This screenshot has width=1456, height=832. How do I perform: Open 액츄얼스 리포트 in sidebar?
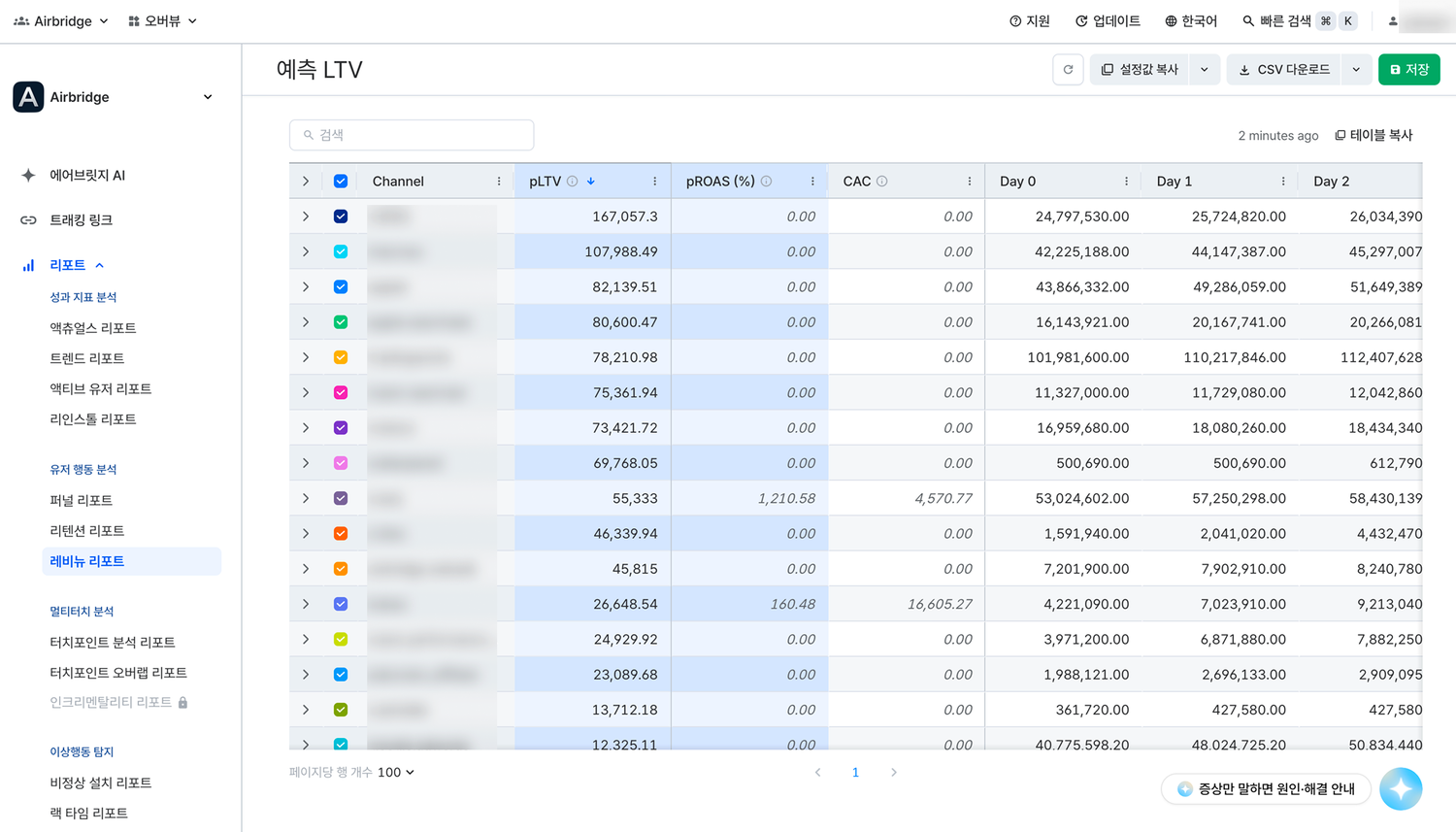click(x=93, y=328)
